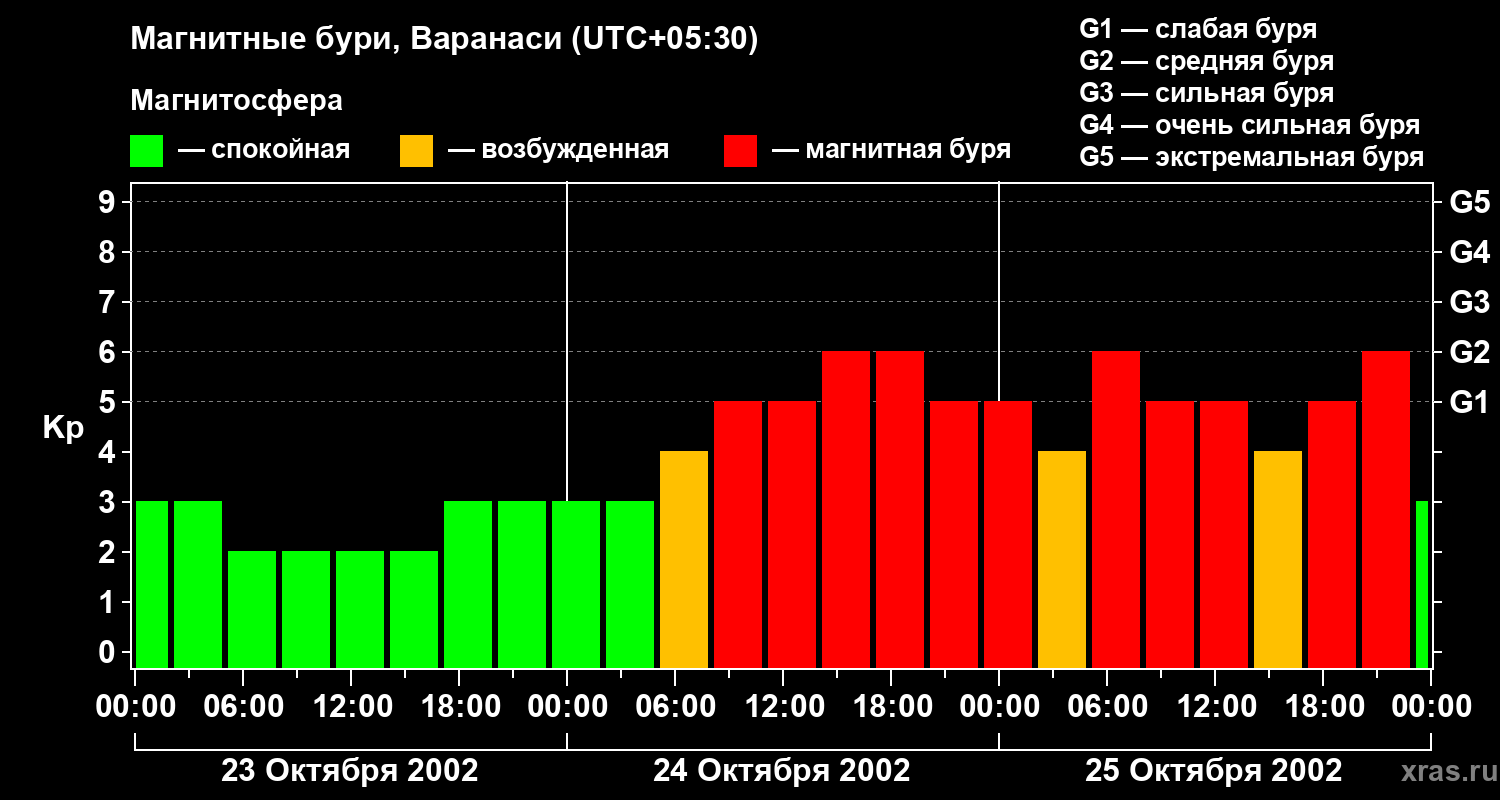The height and width of the screenshot is (800, 1500).
Task: Select the 'G3 — сильная буря' legend line
Action: pos(1207,93)
